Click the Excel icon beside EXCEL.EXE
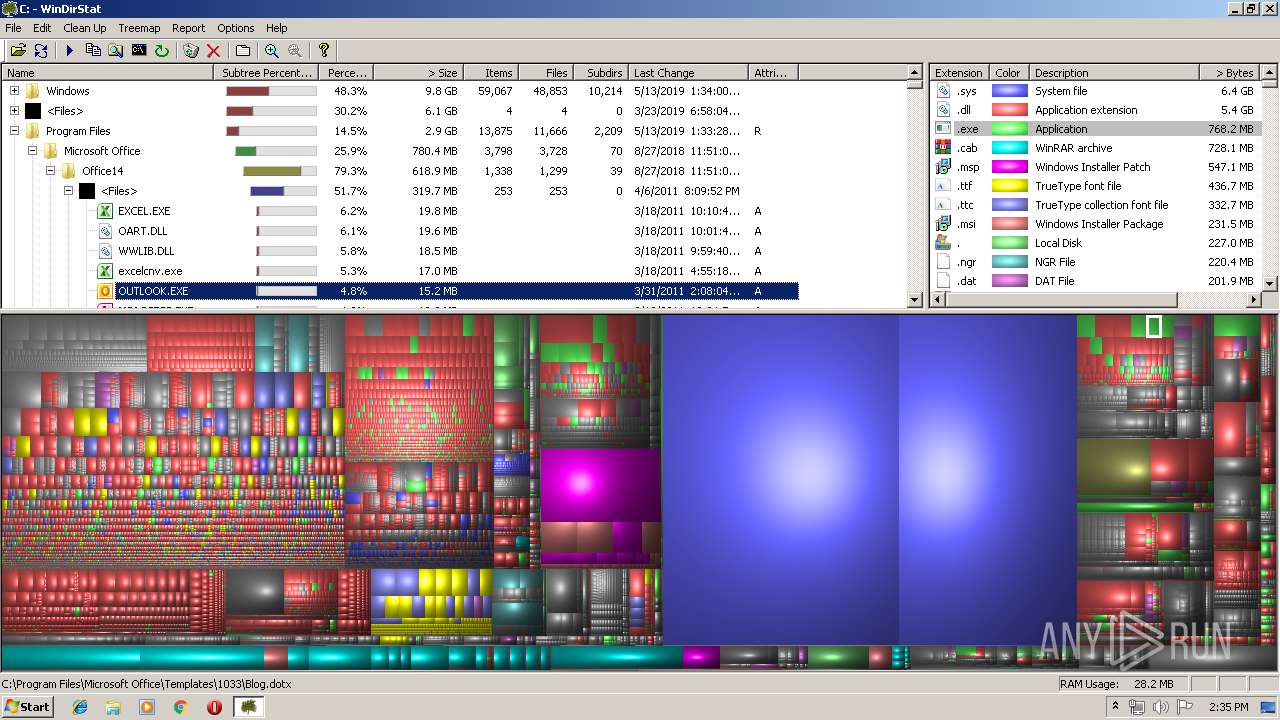This screenshot has width=1280, height=720. point(105,211)
